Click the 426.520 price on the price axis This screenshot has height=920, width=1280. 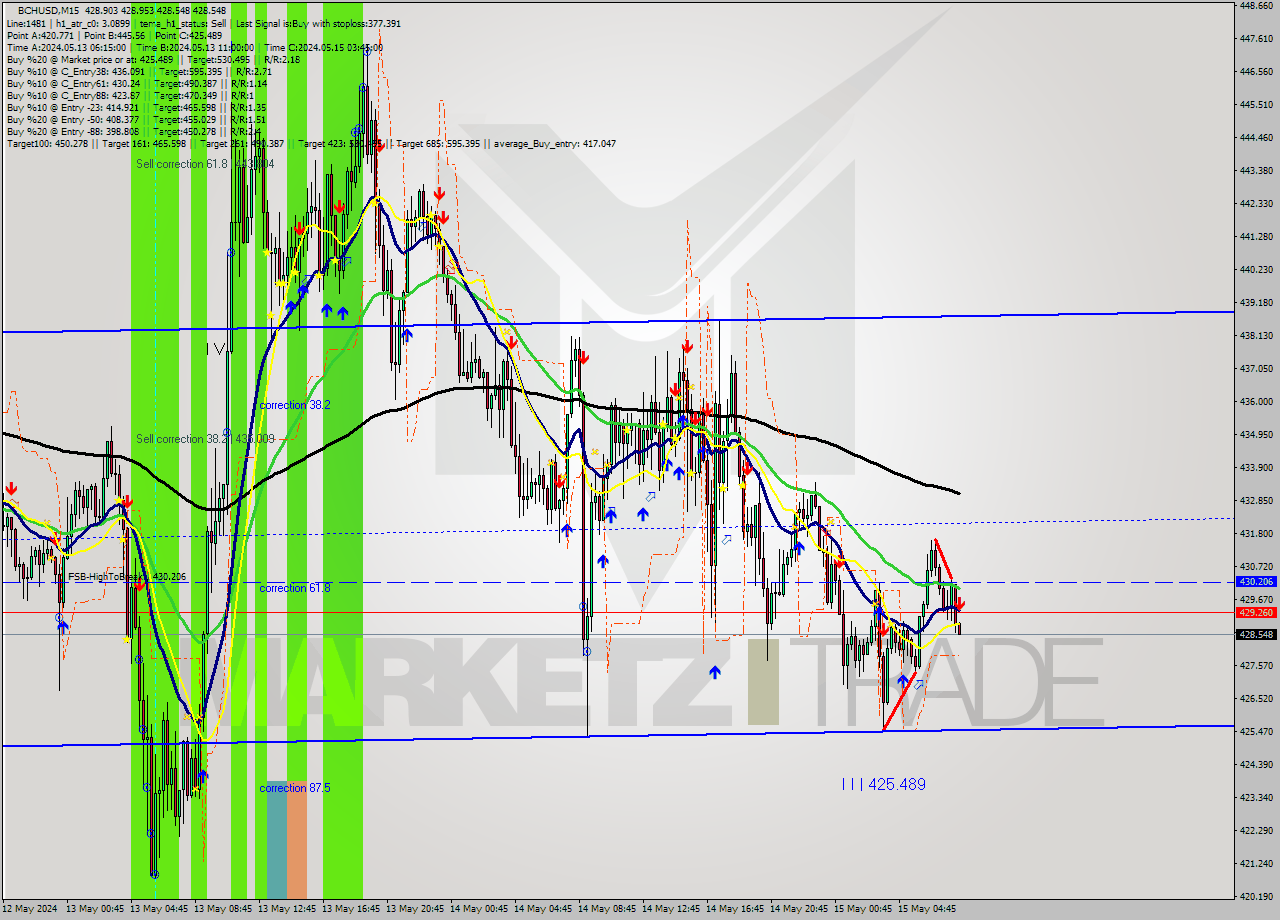coord(1255,698)
